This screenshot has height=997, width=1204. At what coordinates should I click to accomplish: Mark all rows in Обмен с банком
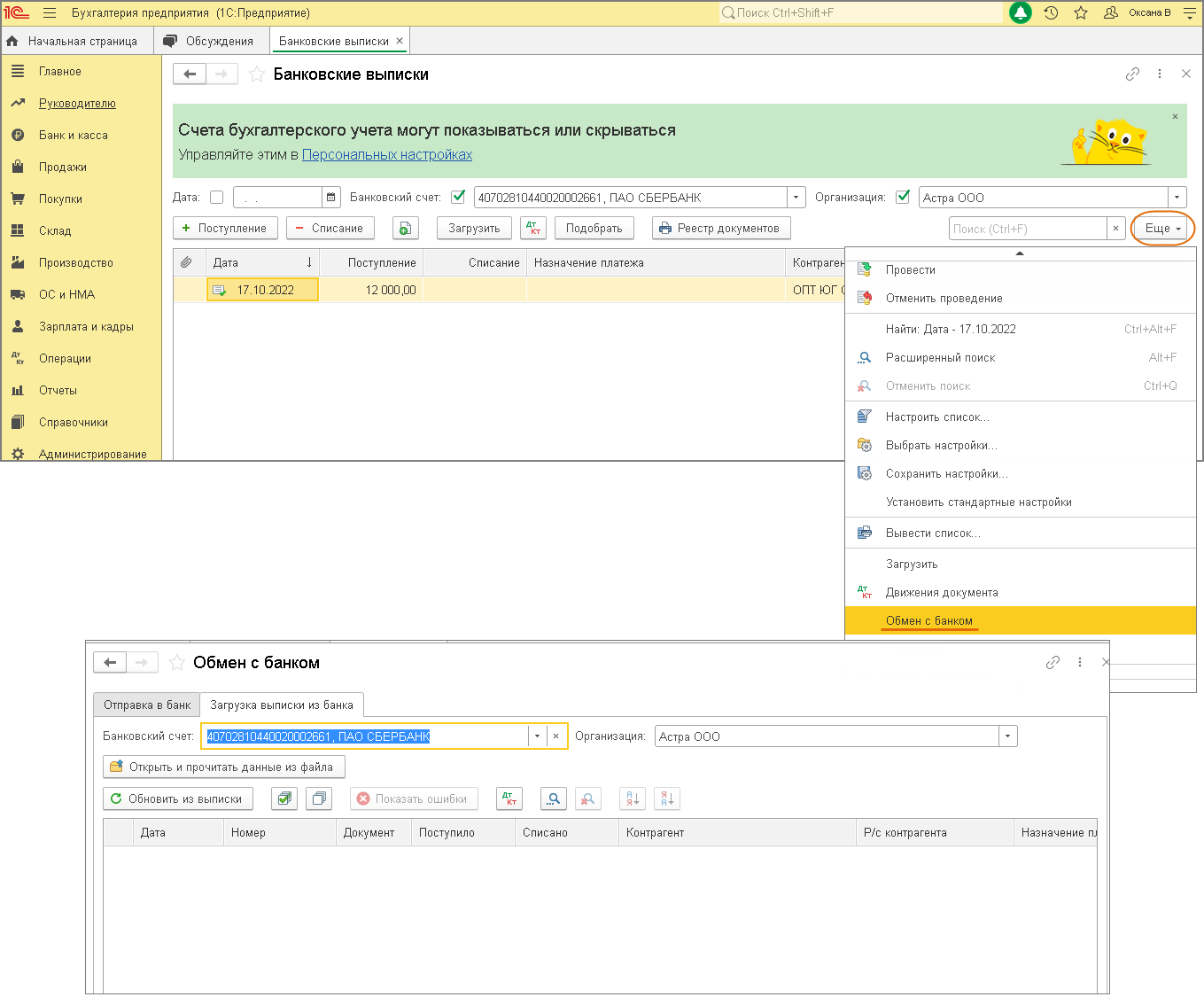[x=284, y=798]
